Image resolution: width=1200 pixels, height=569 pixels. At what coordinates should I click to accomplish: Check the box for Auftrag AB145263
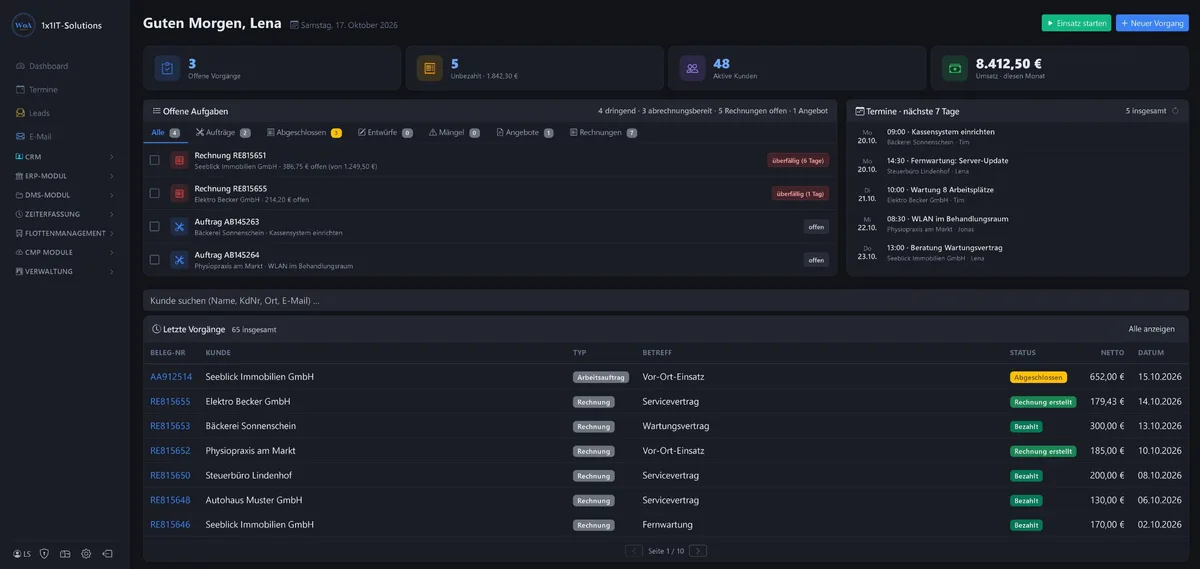coord(155,227)
